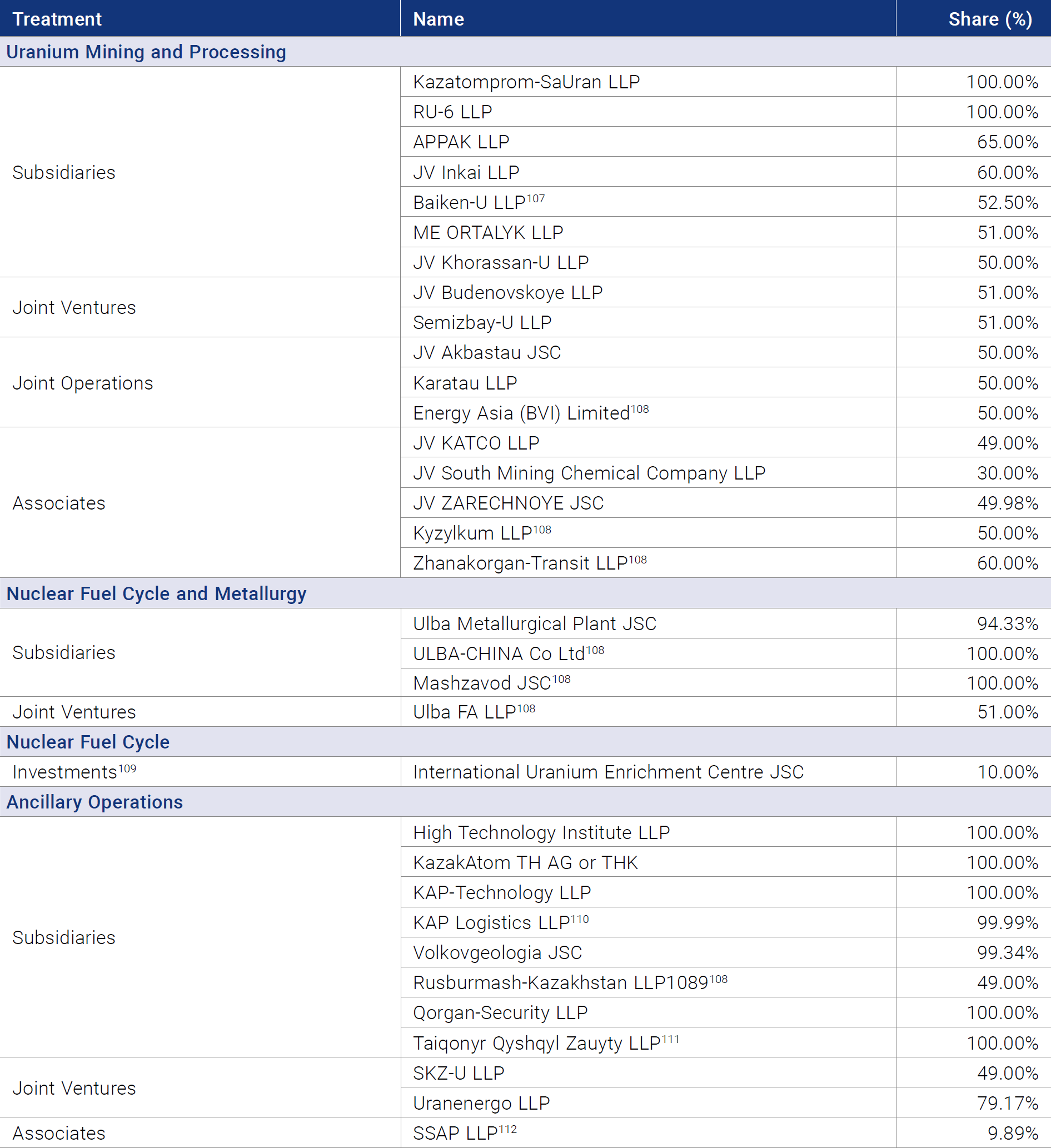Select the Ancillary Operations section heading
1051x1148 pixels.
[94, 802]
